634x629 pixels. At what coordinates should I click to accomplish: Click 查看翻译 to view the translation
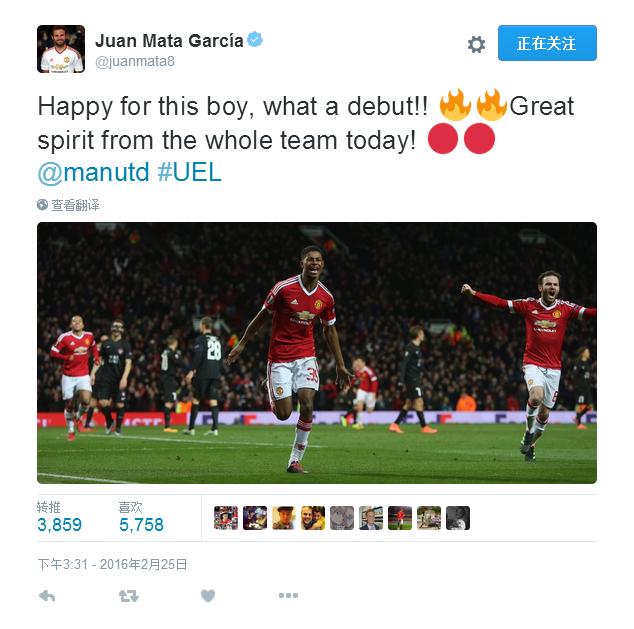coord(75,205)
